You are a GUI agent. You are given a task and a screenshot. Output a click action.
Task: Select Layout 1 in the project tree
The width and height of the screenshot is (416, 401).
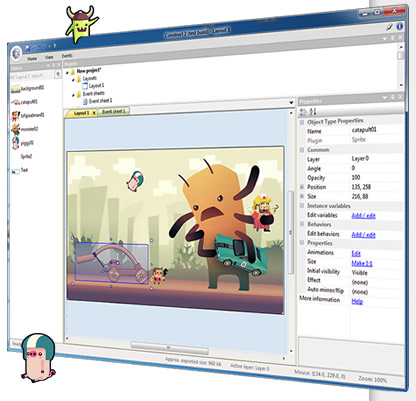[93, 86]
